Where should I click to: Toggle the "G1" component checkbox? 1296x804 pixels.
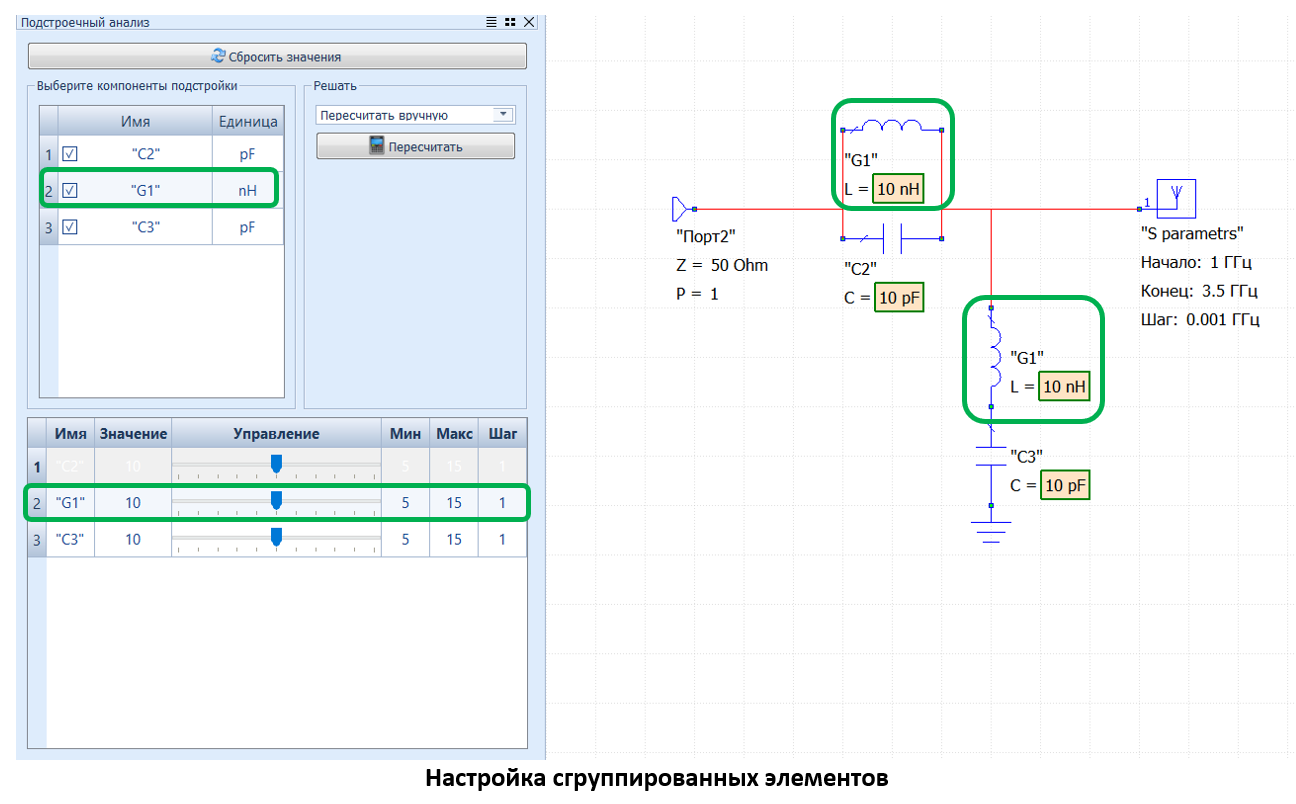click(x=70, y=190)
